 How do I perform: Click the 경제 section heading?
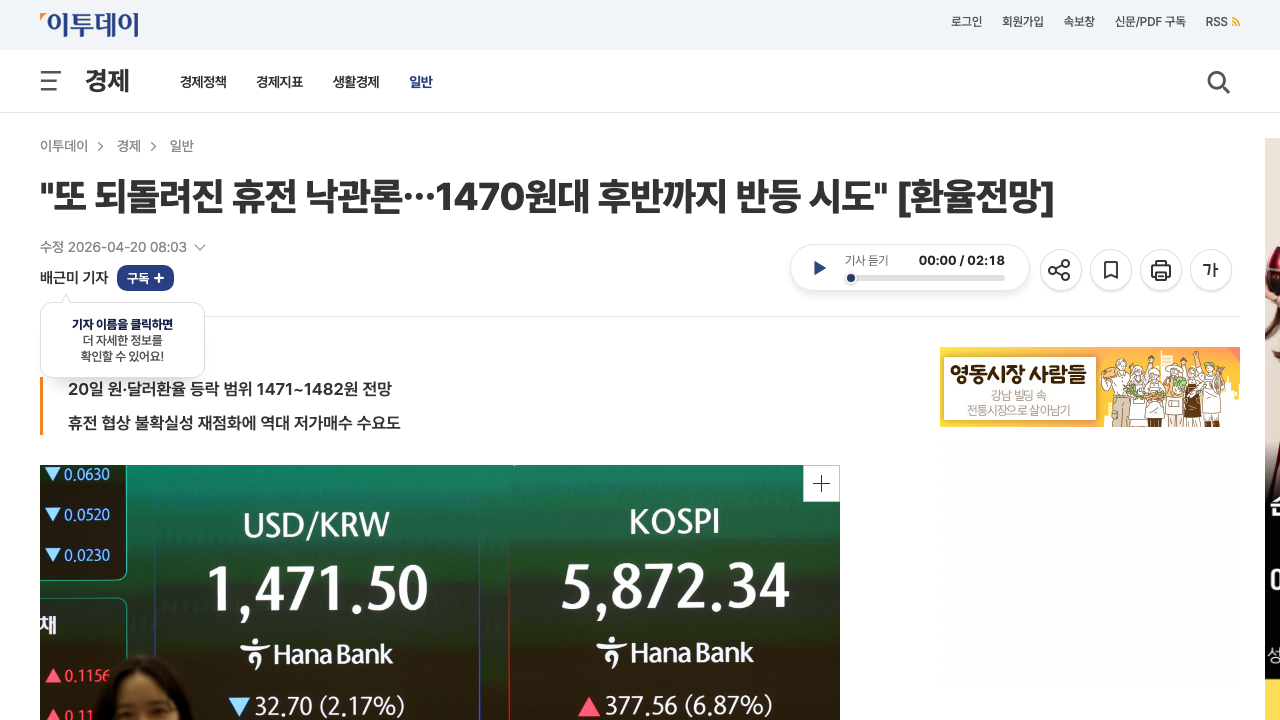point(107,81)
